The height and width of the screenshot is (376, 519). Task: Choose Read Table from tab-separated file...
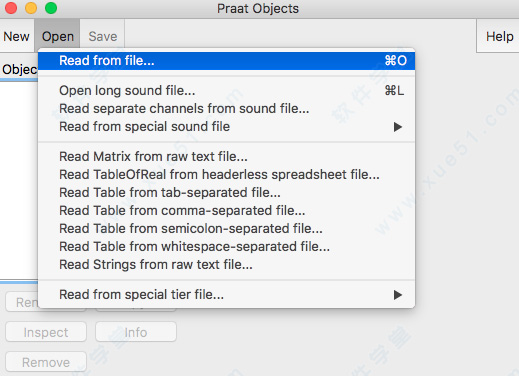point(227,192)
